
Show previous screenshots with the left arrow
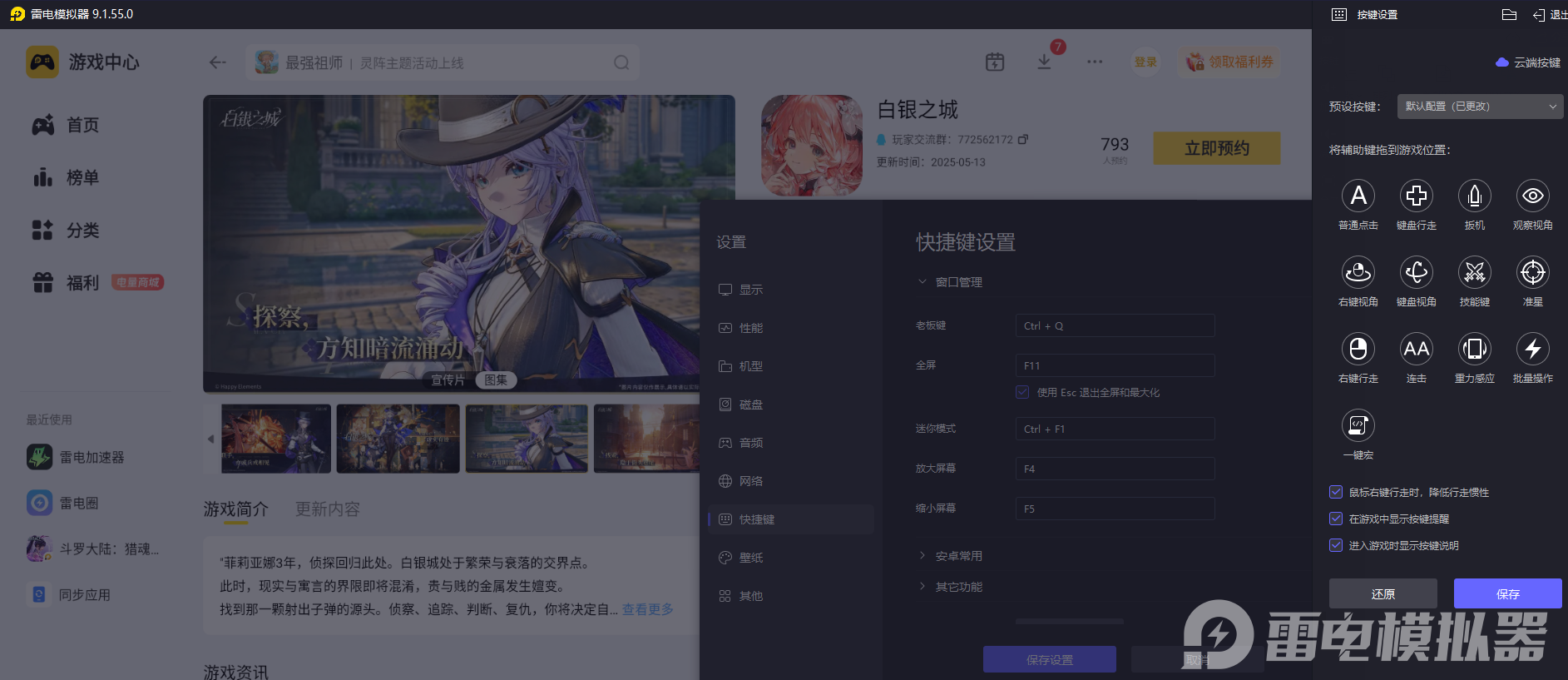(x=210, y=439)
